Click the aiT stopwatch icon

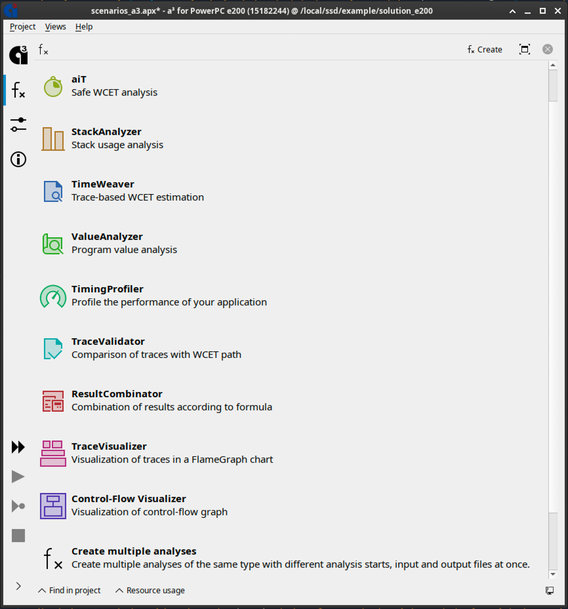[x=53, y=86]
